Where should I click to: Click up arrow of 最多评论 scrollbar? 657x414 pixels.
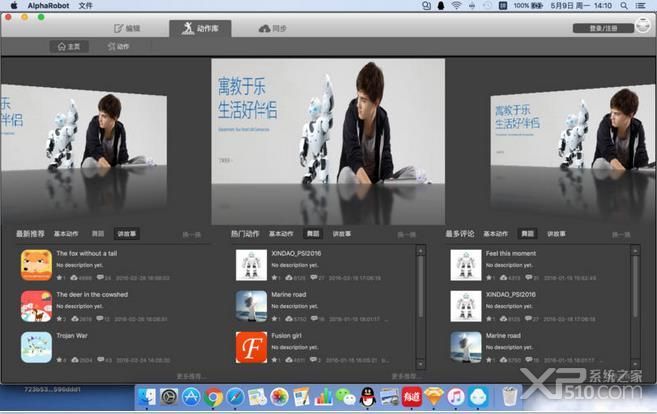click(x=636, y=251)
